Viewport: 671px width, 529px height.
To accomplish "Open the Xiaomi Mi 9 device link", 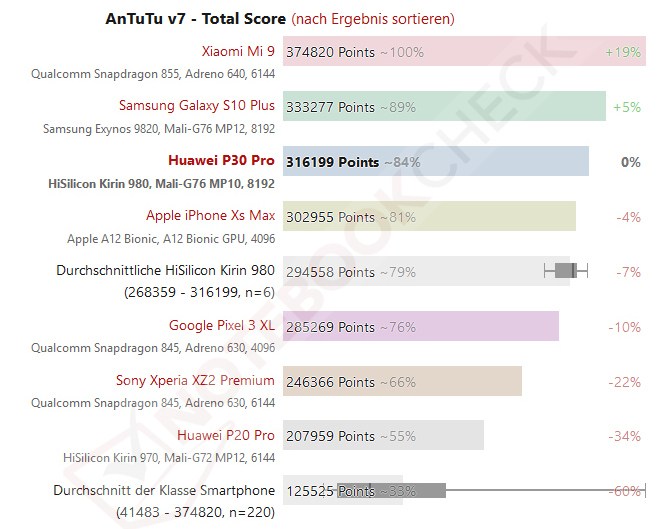I will tap(238, 51).
